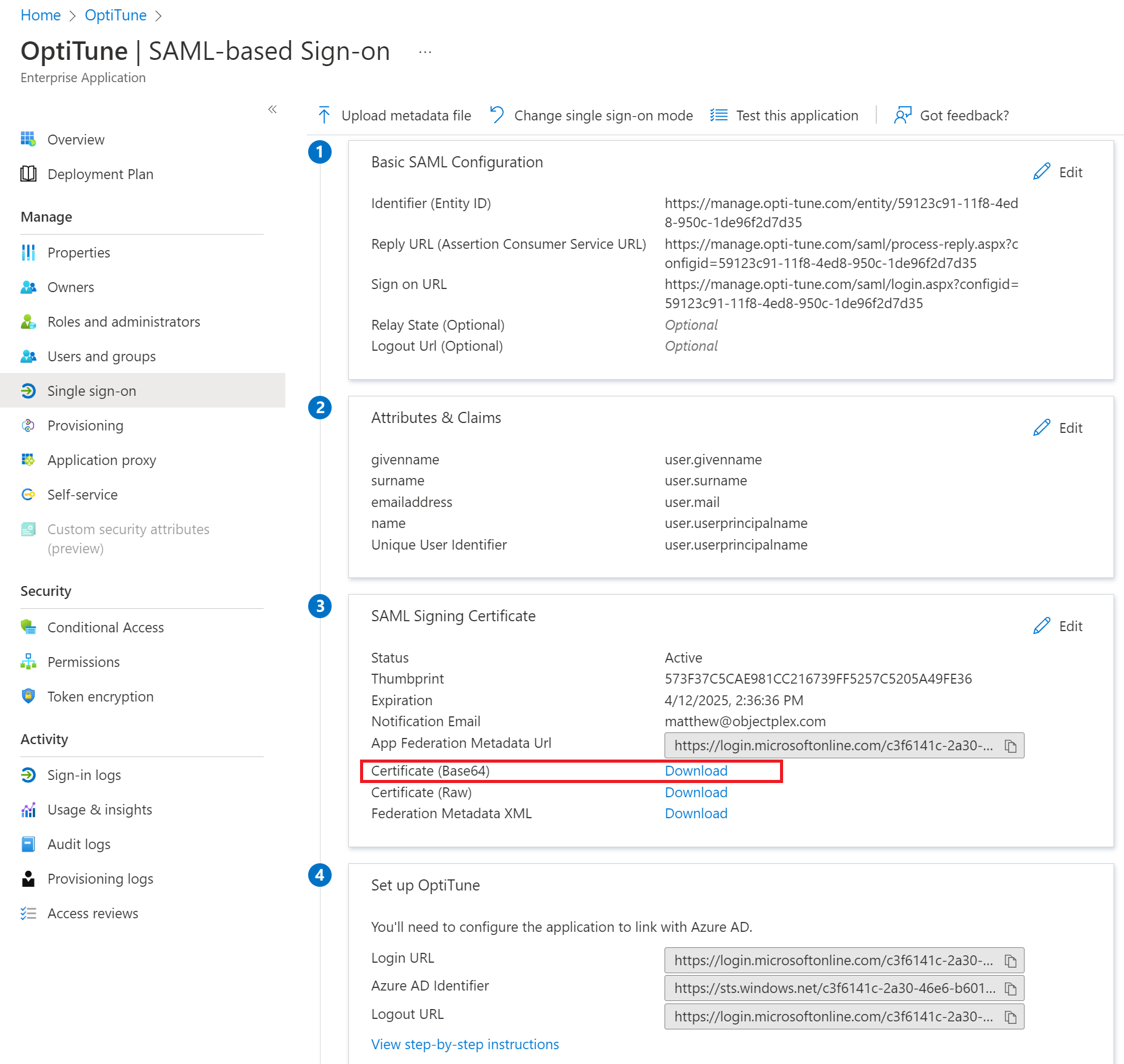
Task: Open Deployment Plan page
Action: tap(100, 174)
